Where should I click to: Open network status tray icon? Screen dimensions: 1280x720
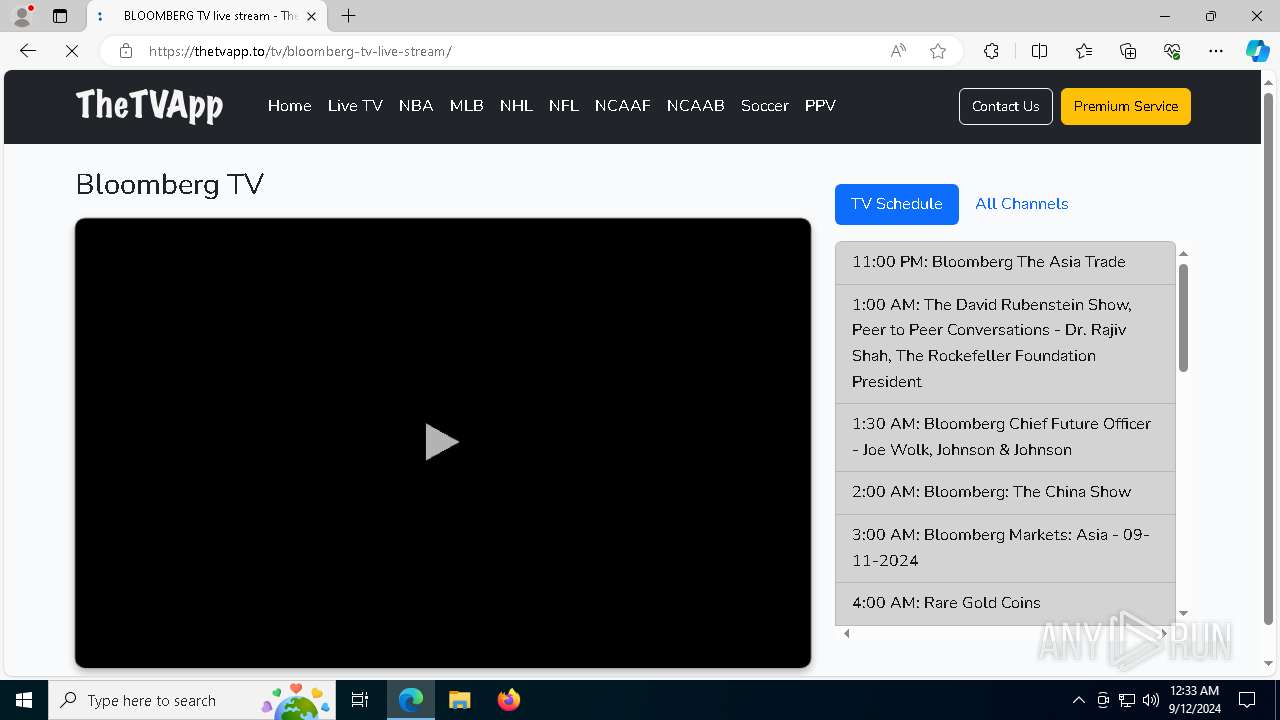pos(1127,700)
